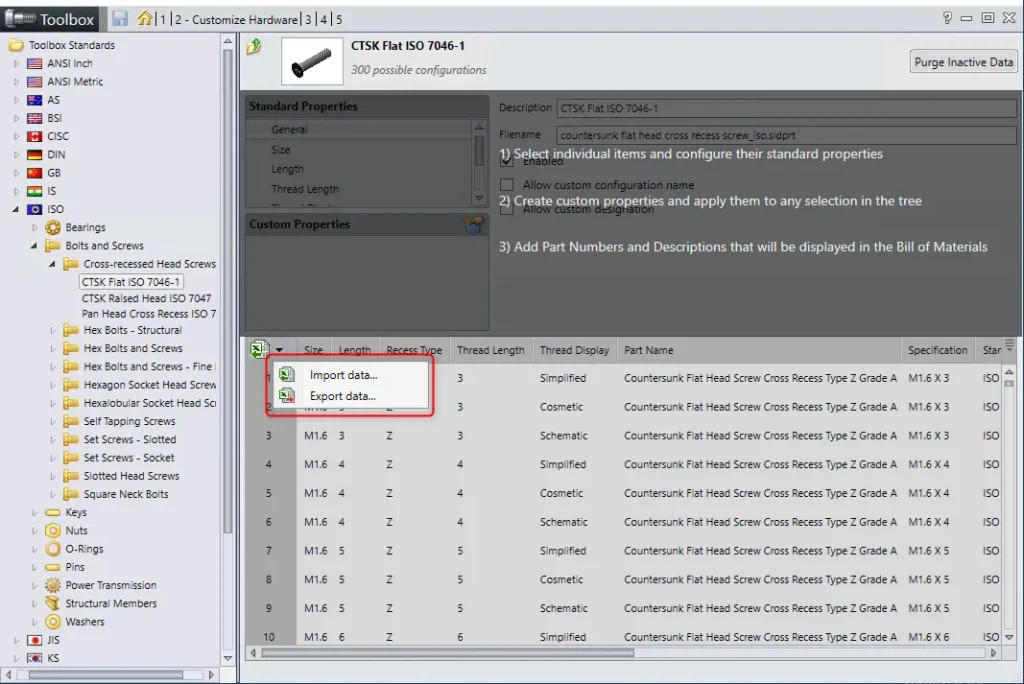Collapse the ISO standard node
Viewport: 1024px width, 684px height.
[16, 209]
